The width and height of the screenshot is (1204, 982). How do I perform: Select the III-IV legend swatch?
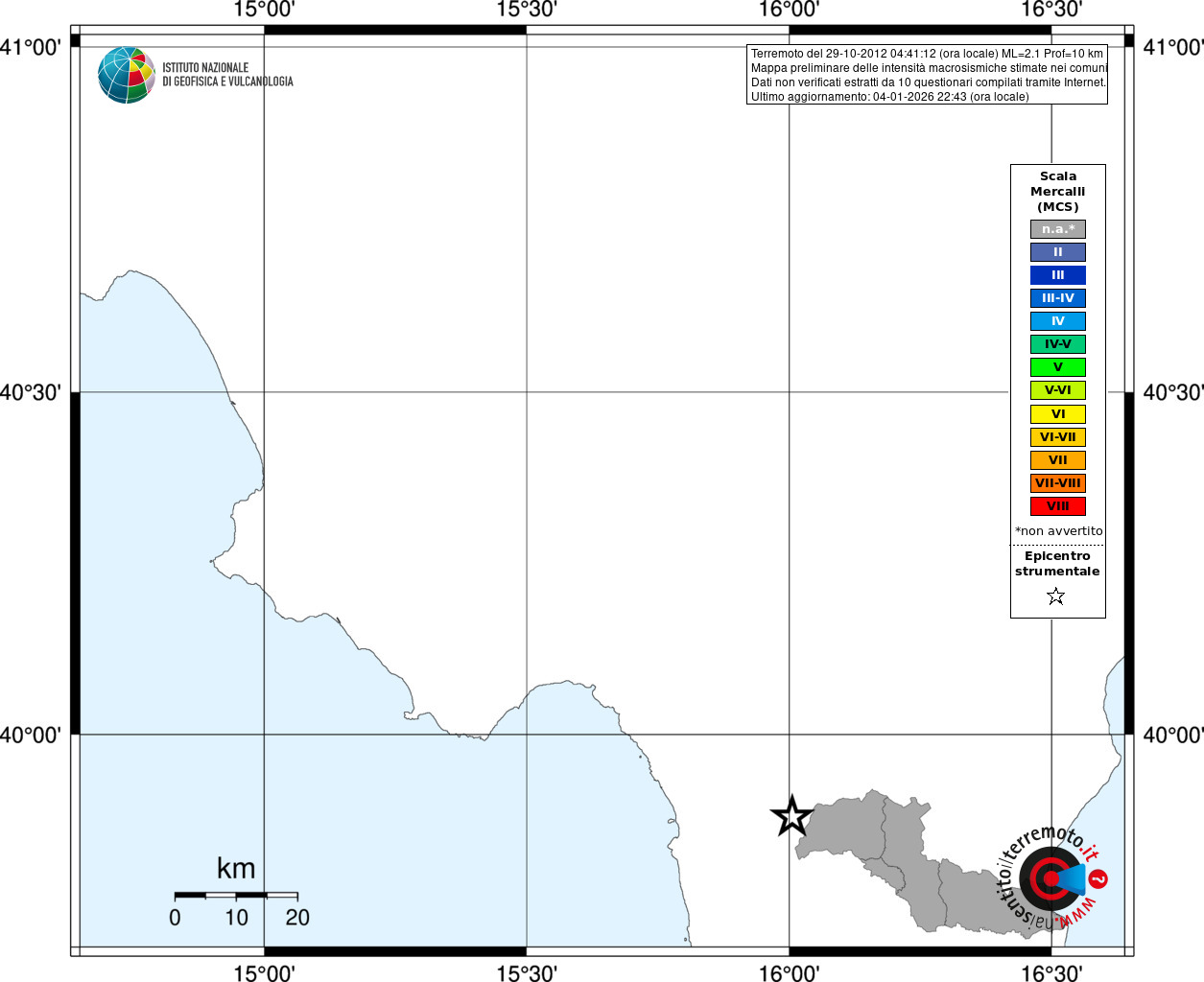1058,298
